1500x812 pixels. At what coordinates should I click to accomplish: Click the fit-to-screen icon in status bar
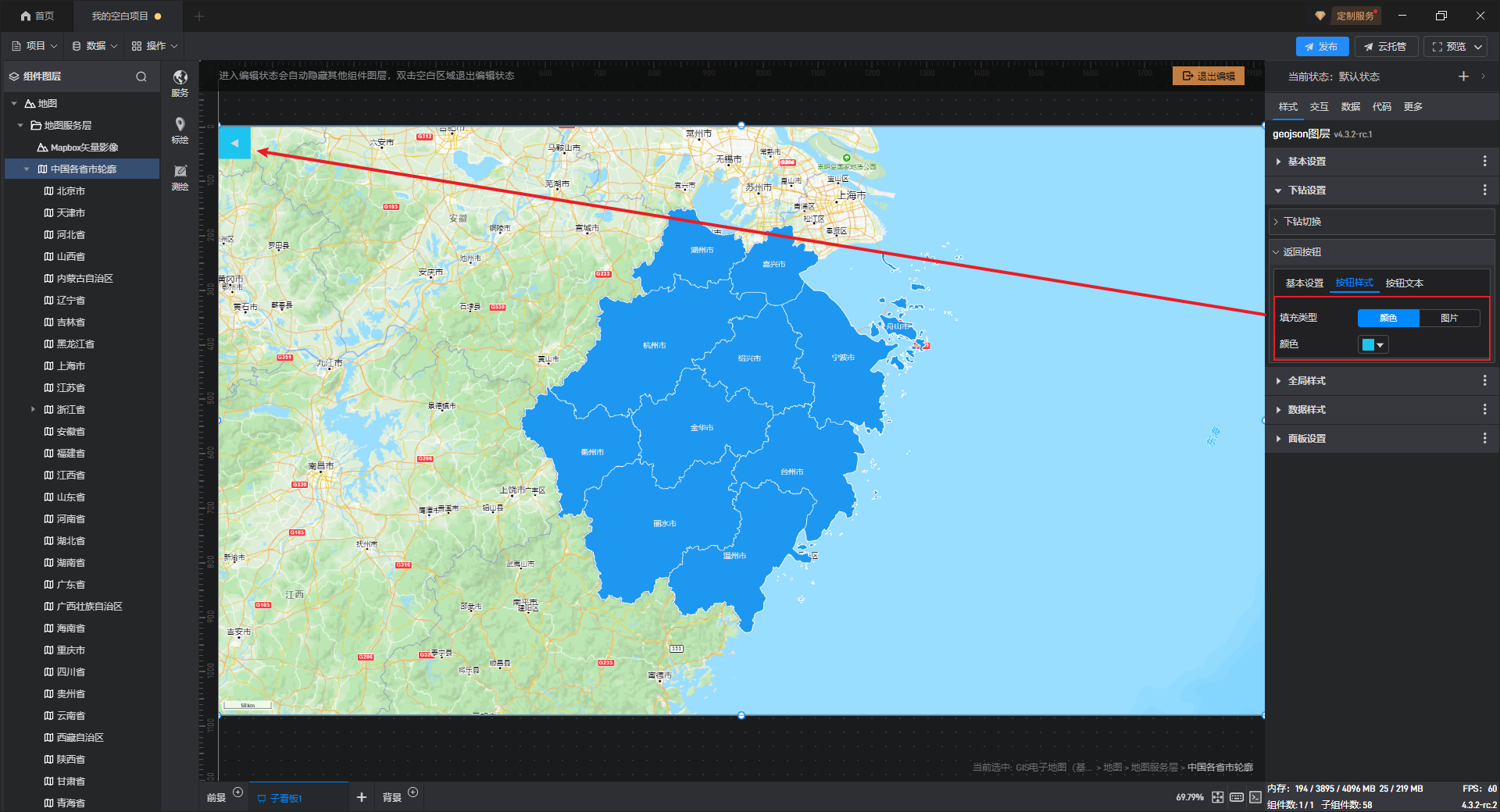(x=1218, y=797)
